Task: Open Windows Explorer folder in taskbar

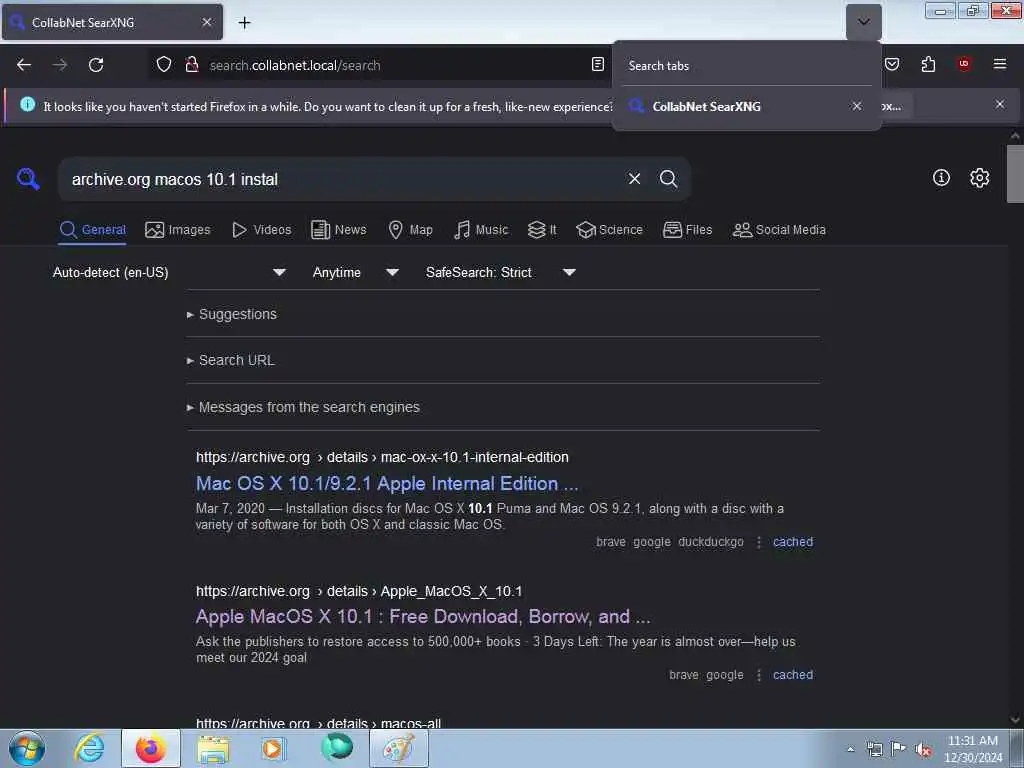Action: pyautogui.click(x=213, y=748)
